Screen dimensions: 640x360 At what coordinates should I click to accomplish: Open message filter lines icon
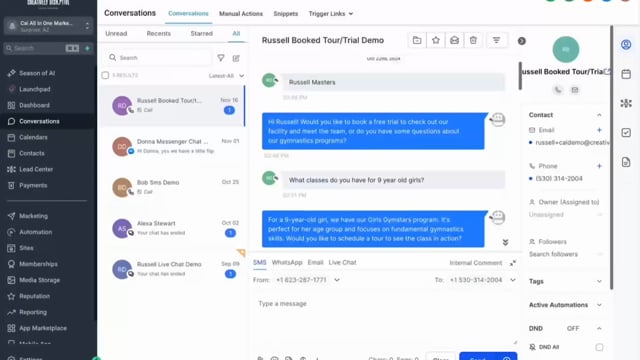pos(496,40)
